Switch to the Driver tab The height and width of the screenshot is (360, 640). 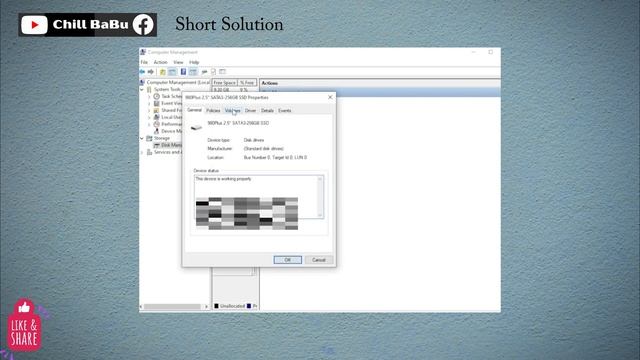click(x=250, y=111)
